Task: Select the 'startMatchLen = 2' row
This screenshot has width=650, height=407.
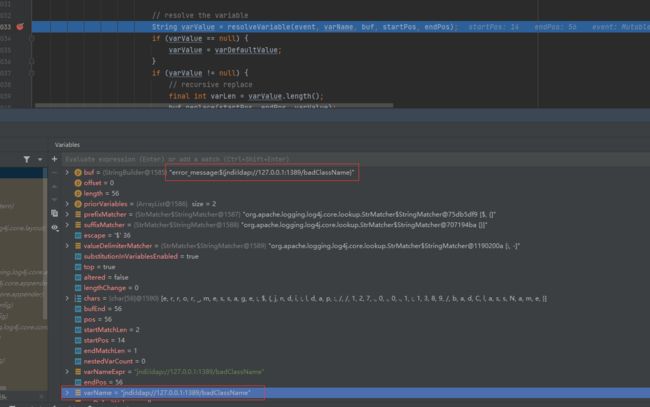Action: [356, 330]
